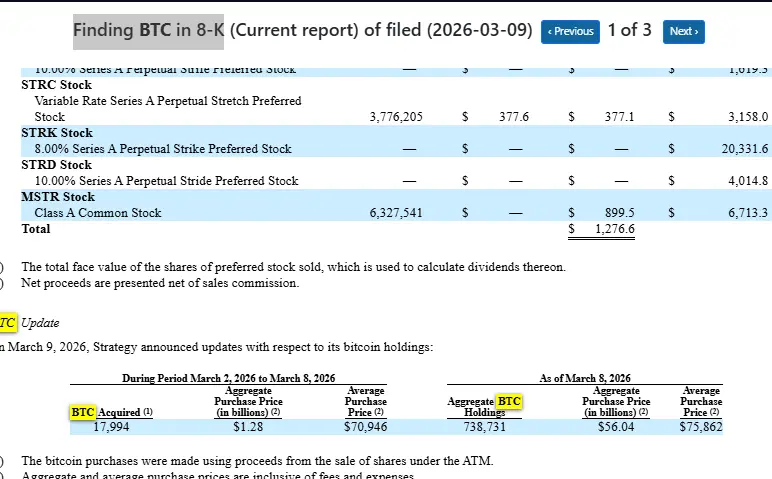Select the 'Variable Rate Series A Perpetual Stretch Preferred' text
This screenshot has width=772, height=479.
click(168, 100)
